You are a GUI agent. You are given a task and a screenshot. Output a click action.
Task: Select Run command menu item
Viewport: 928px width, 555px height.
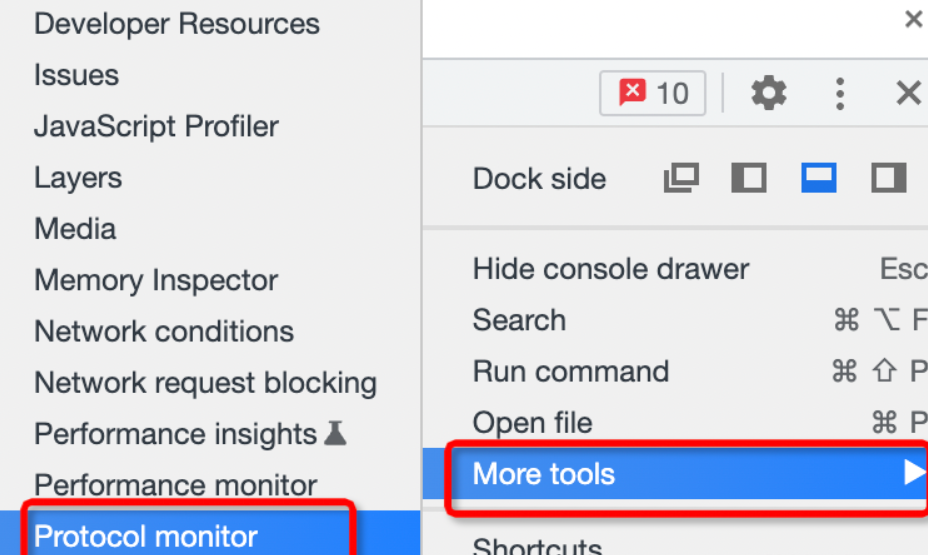click(571, 372)
